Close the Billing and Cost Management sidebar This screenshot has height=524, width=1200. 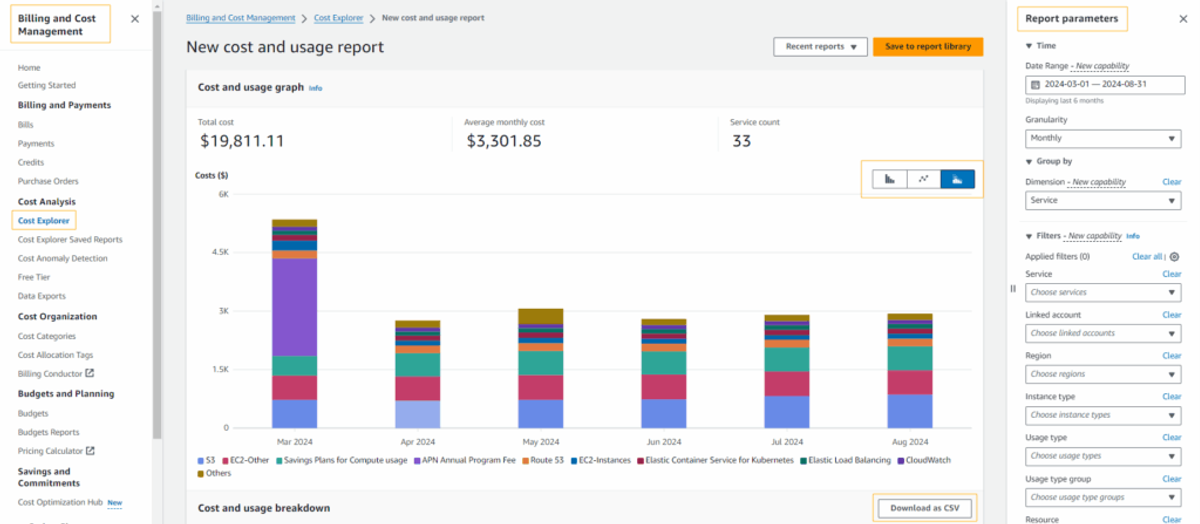coord(135,19)
